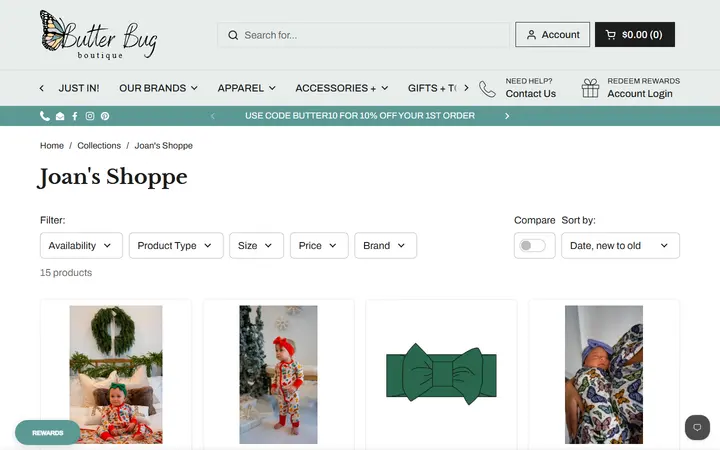
Task: Expand the OUR BRANDS menu
Action: 158,88
